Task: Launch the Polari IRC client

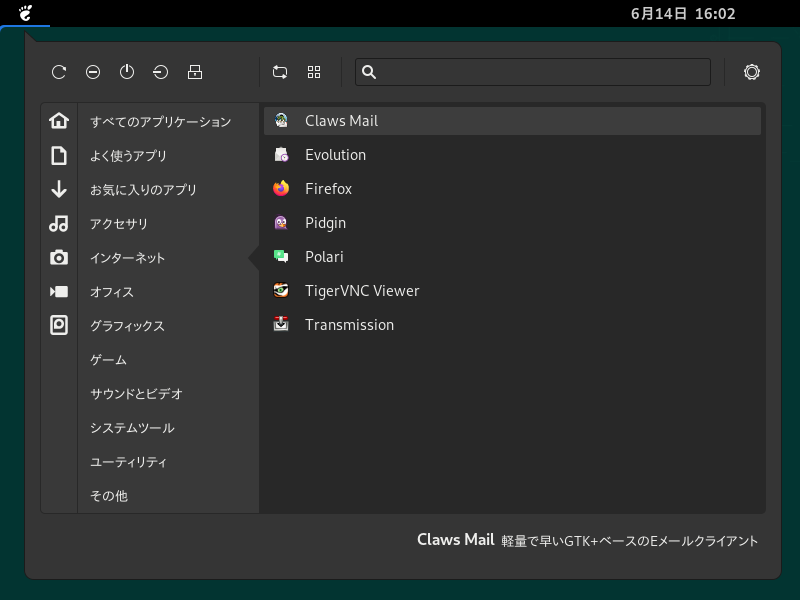Action: click(x=512, y=257)
